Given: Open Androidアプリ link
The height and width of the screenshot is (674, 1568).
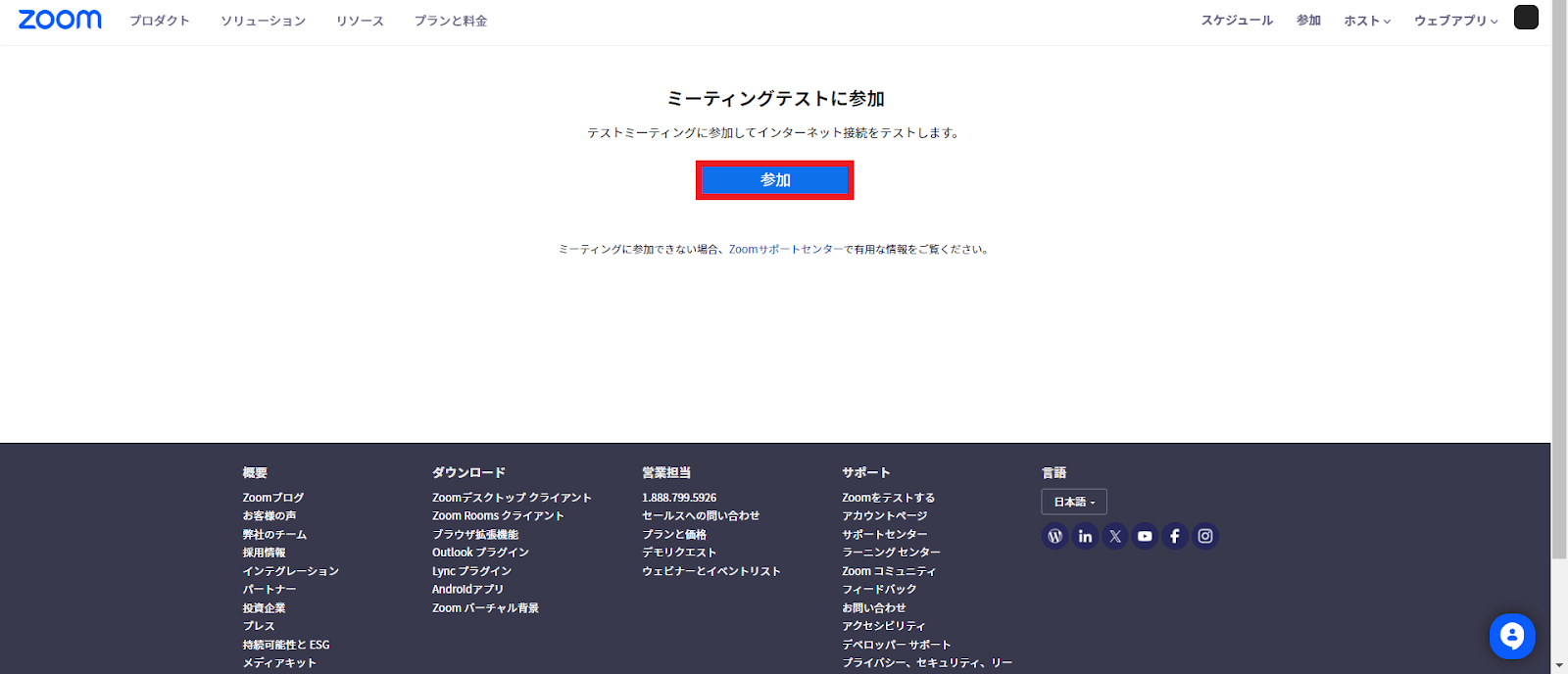Looking at the screenshot, I should click(x=467, y=589).
